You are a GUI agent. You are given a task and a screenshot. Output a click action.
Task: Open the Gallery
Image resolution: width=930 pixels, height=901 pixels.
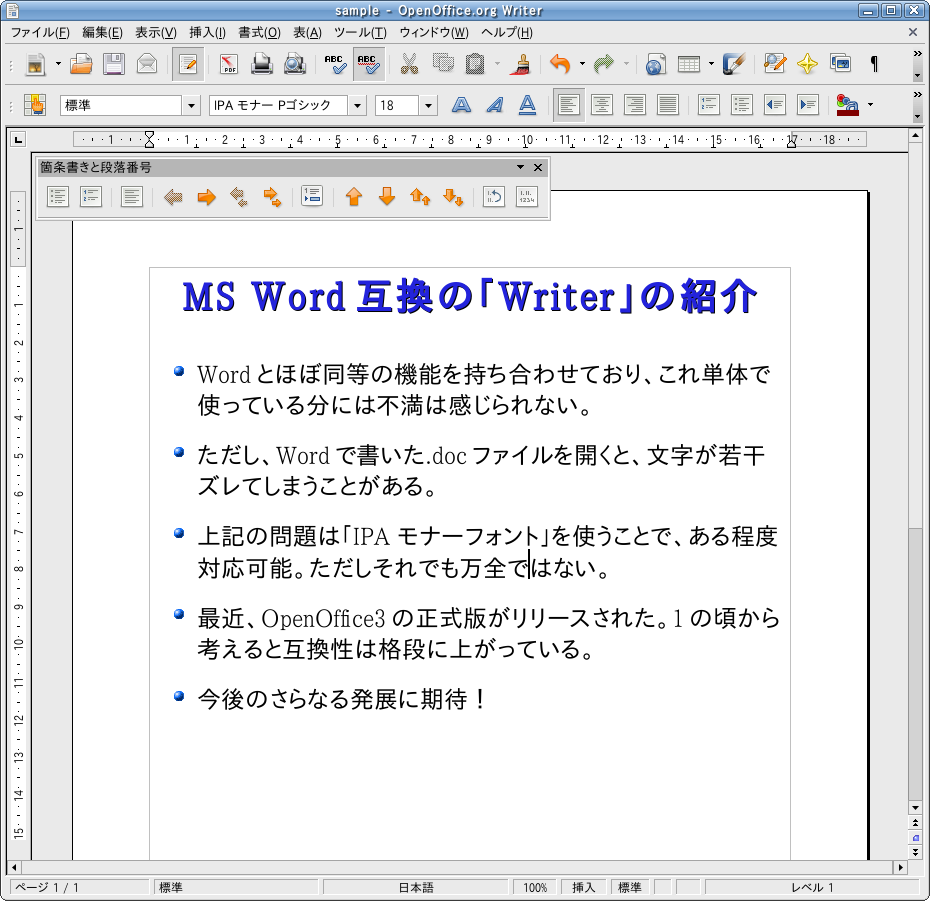[840, 63]
